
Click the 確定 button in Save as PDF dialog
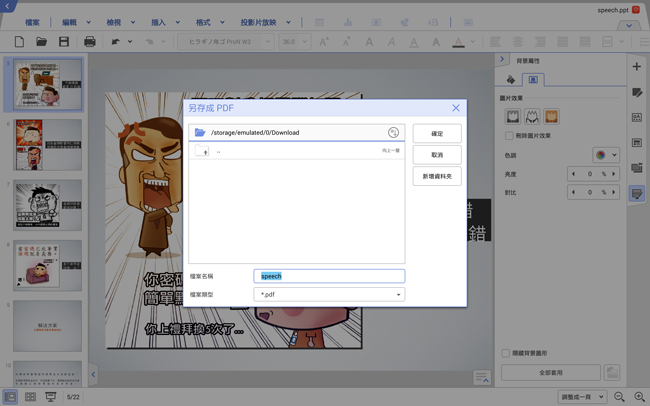pos(437,134)
